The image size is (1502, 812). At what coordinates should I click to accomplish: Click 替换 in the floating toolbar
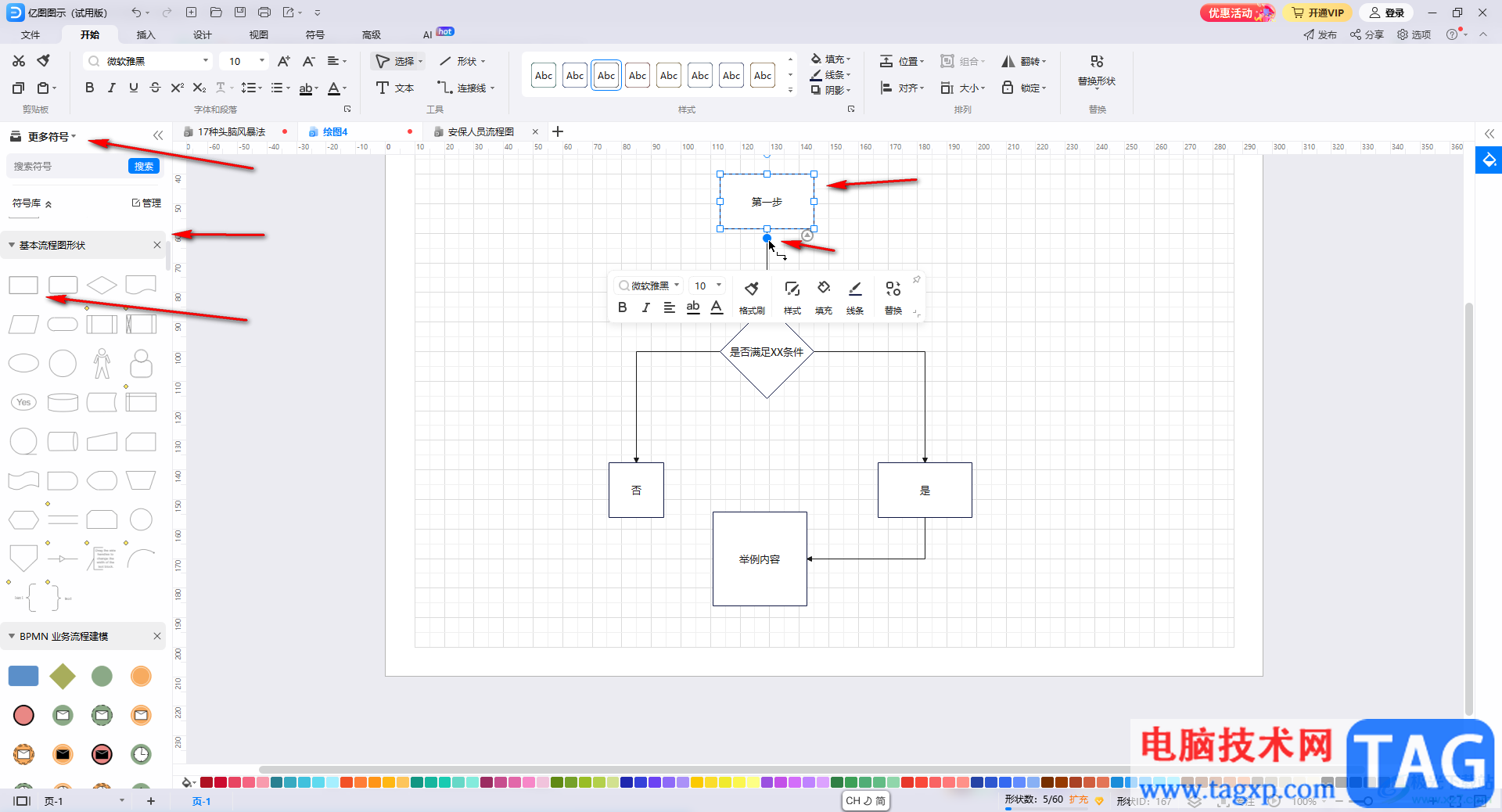(893, 298)
